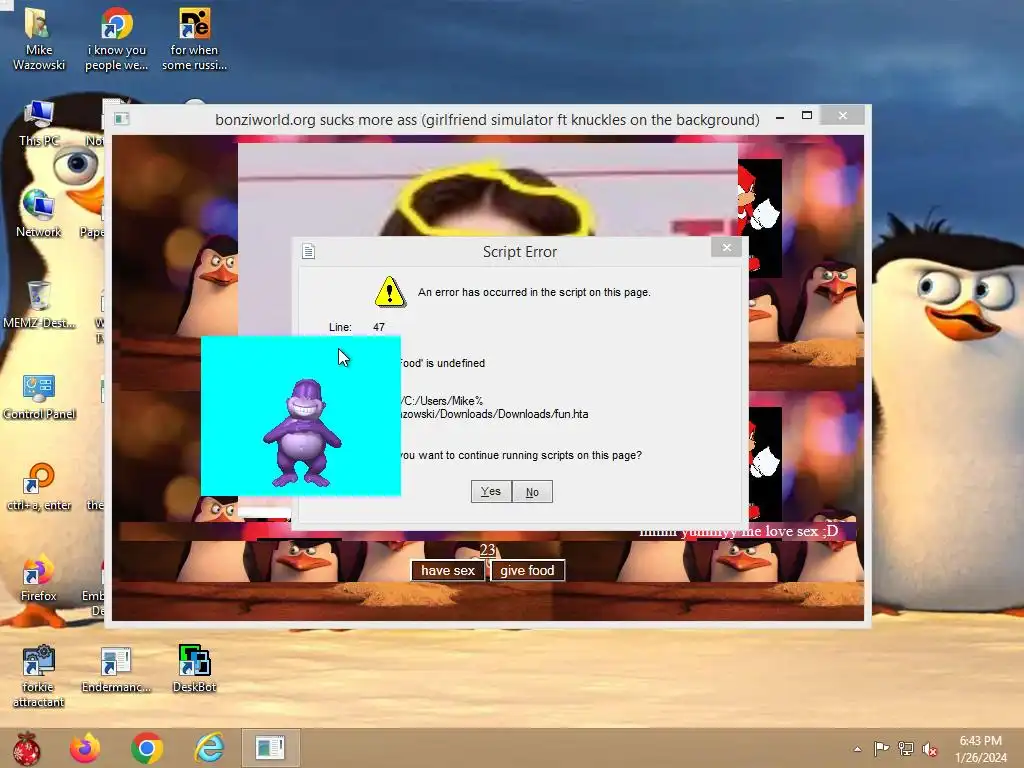Click the "'is undefined" error text
The height and width of the screenshot is (768, 1024).
tap(443, 363)
